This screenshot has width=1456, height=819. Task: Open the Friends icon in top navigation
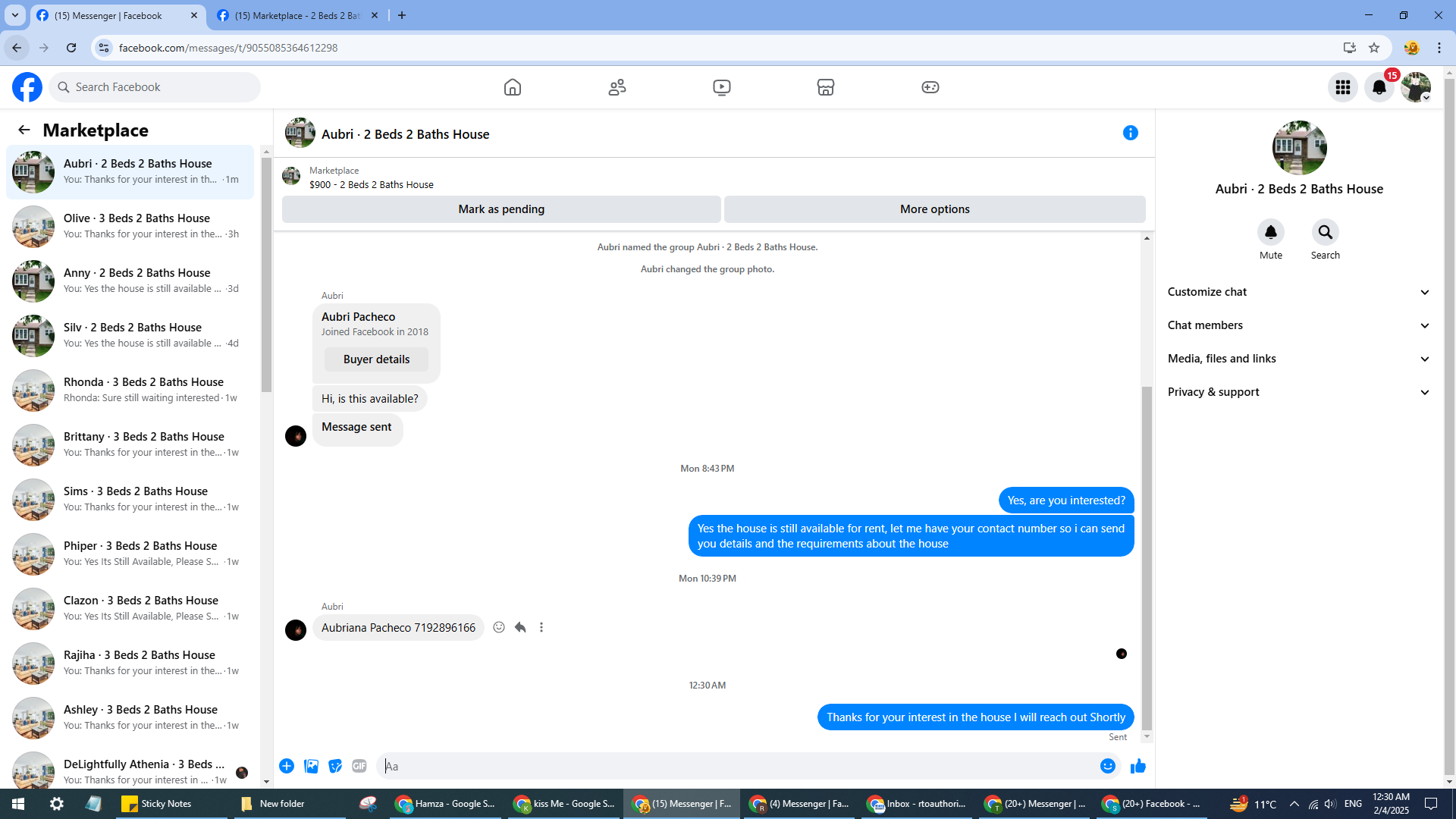coord(617,87)
